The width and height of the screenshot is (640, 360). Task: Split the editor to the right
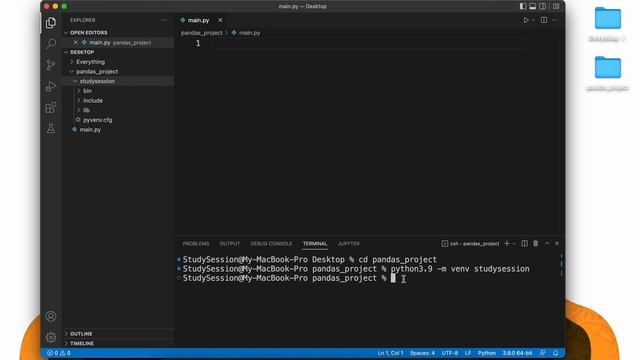(544, 20)
